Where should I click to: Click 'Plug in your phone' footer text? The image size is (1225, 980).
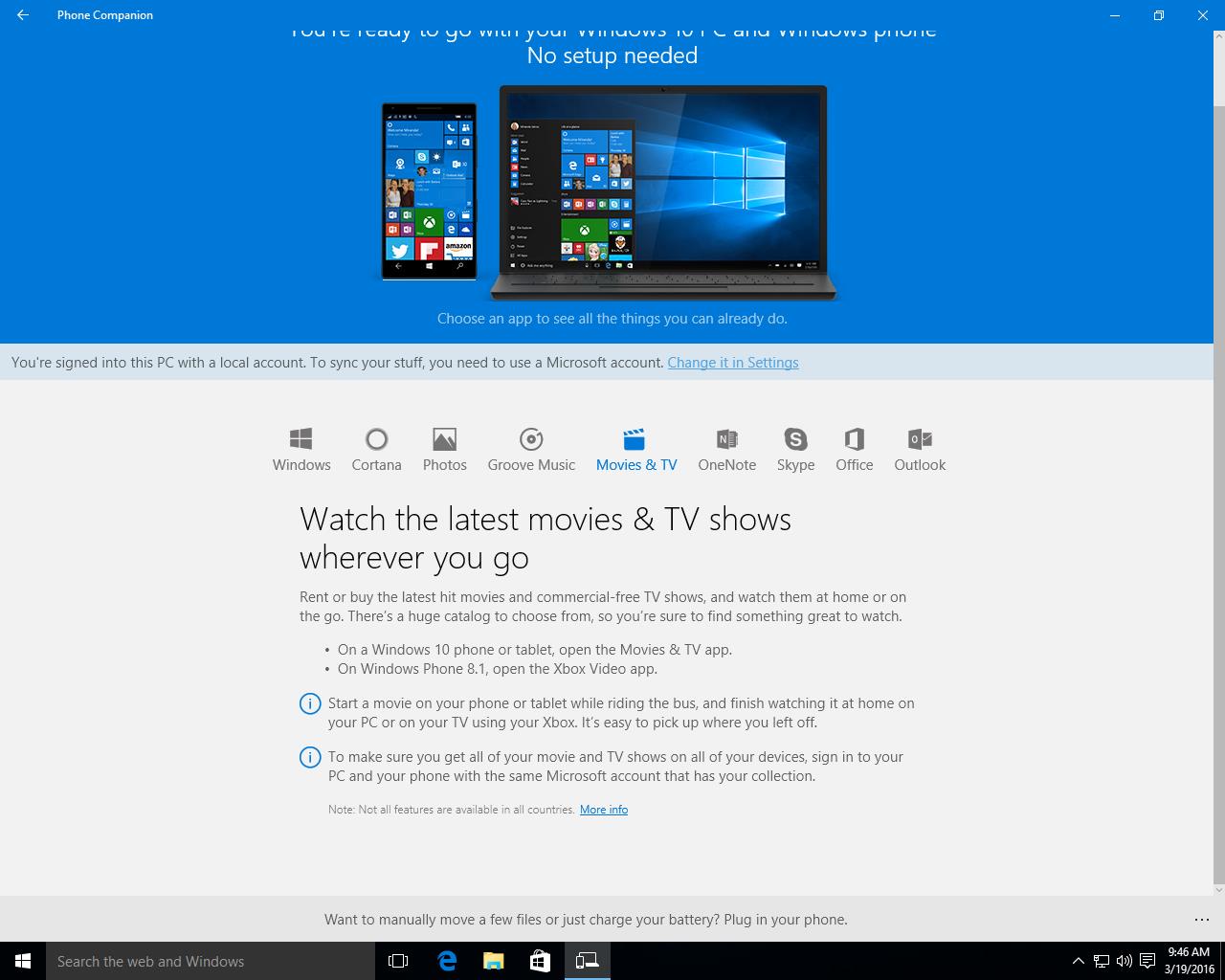786,920
